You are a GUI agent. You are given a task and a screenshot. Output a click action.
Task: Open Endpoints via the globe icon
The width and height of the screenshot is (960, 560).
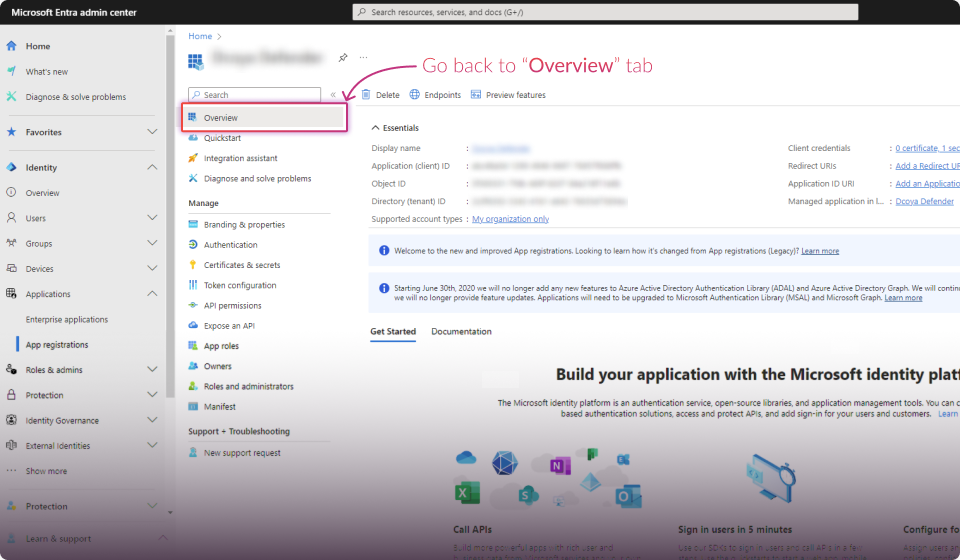415,95
